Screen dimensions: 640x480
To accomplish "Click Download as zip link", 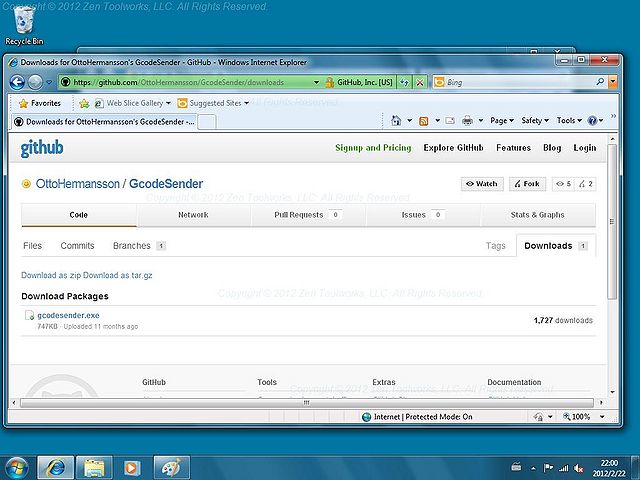I will (51, 275).
